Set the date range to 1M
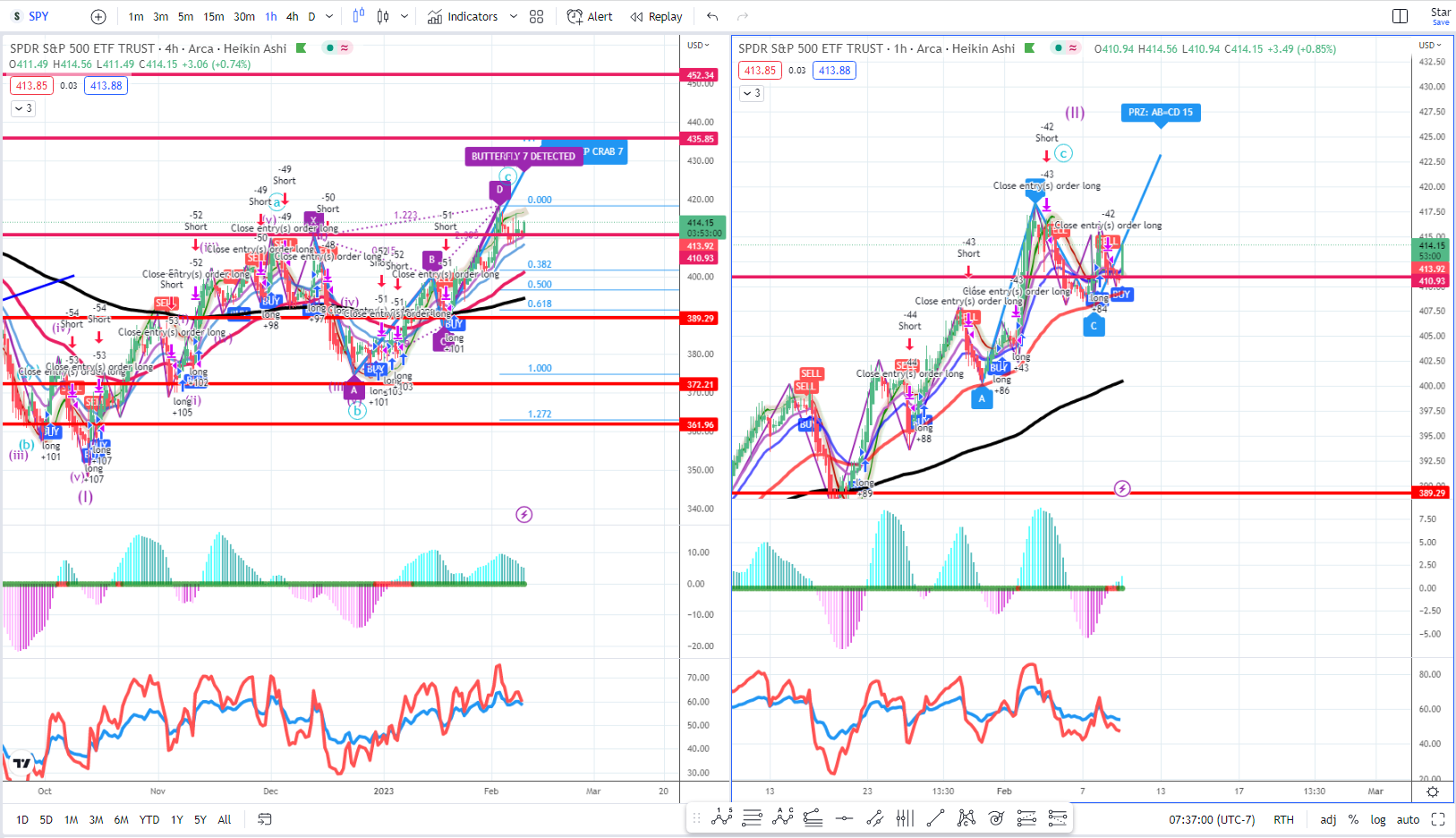1456x838 pixels. tap(72, 819)
